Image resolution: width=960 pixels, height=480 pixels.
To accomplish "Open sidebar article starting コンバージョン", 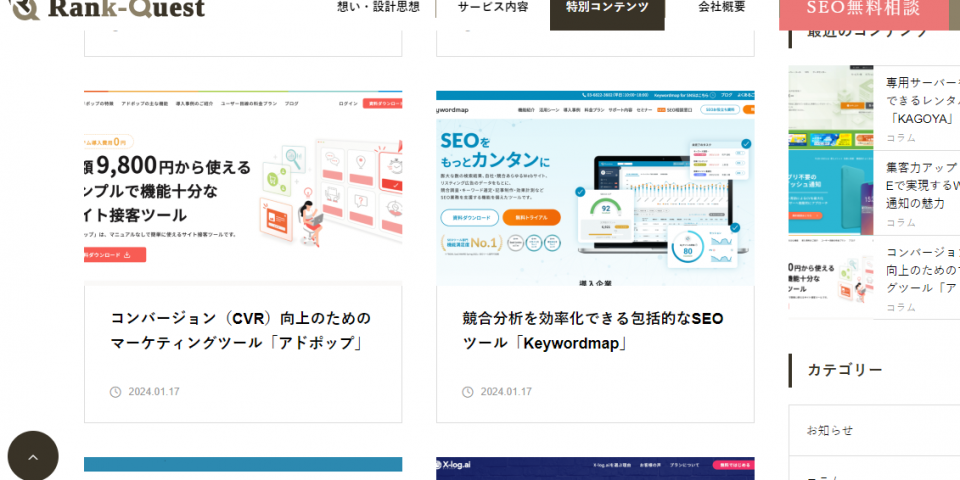I will (923, 269).
